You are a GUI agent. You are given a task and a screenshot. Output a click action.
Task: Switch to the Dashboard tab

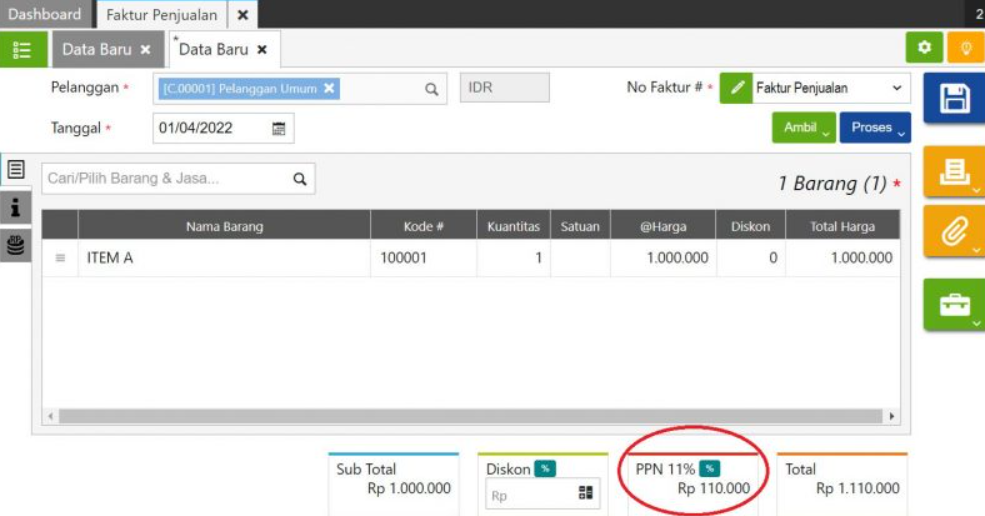[x=45, y=14]
